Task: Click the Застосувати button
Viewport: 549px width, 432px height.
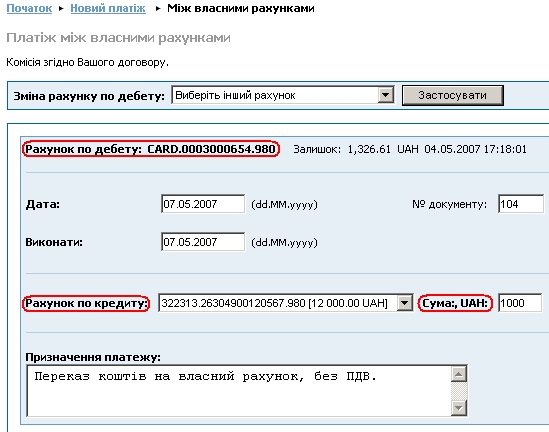Action: pyautogui.click(x=453, y=95)
